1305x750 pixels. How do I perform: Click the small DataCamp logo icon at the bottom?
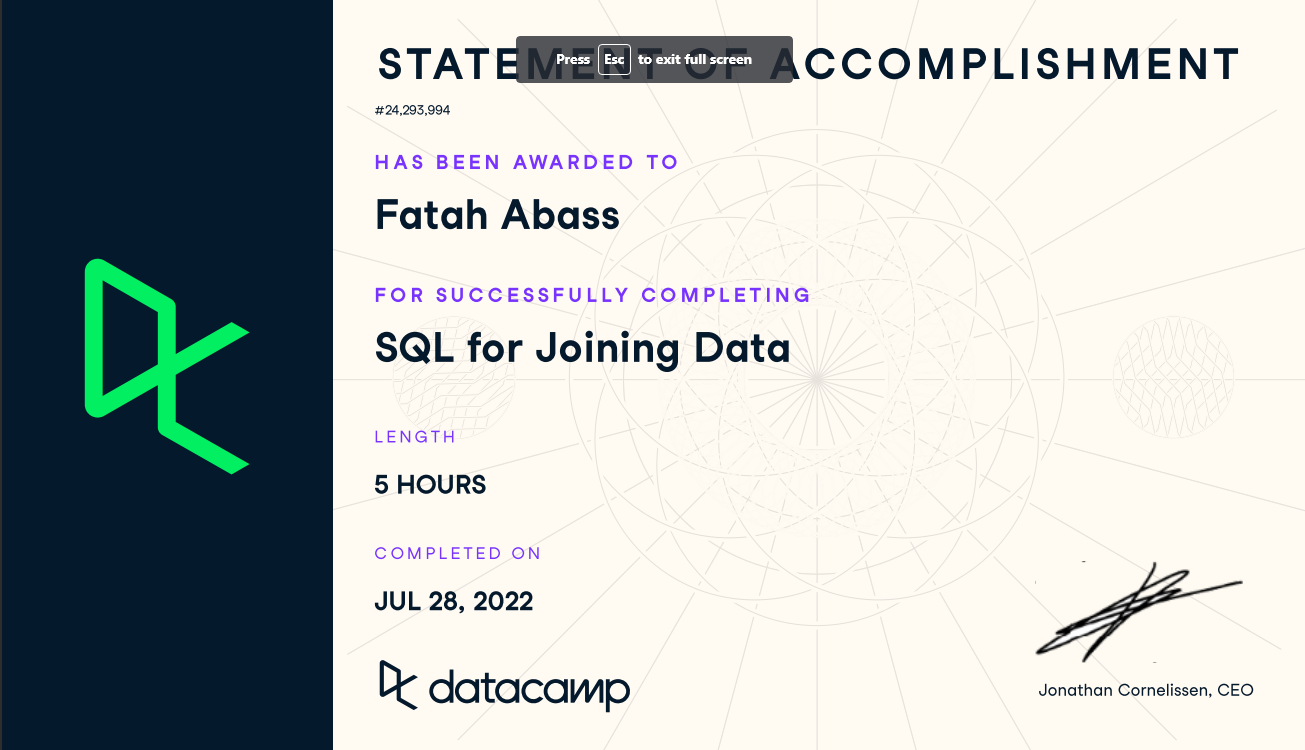click(398, 685)
